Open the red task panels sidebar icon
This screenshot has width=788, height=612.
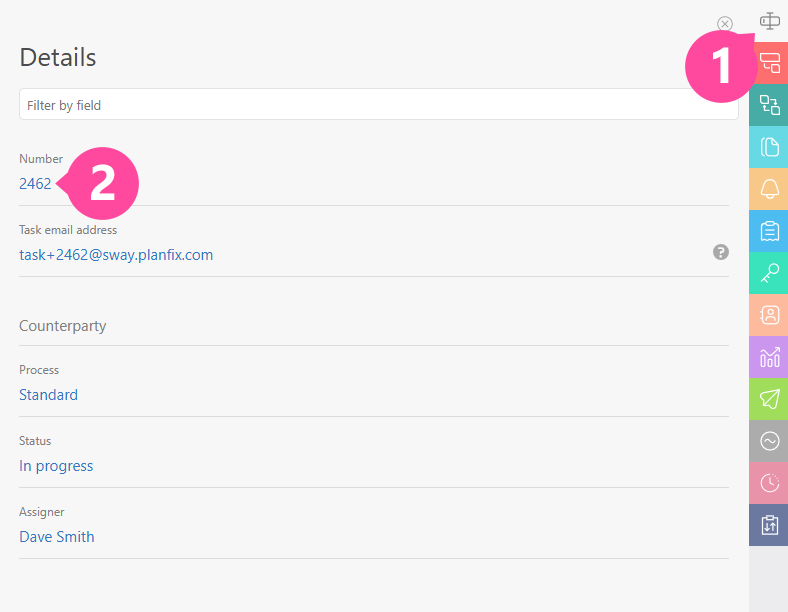tap(769, 63)
